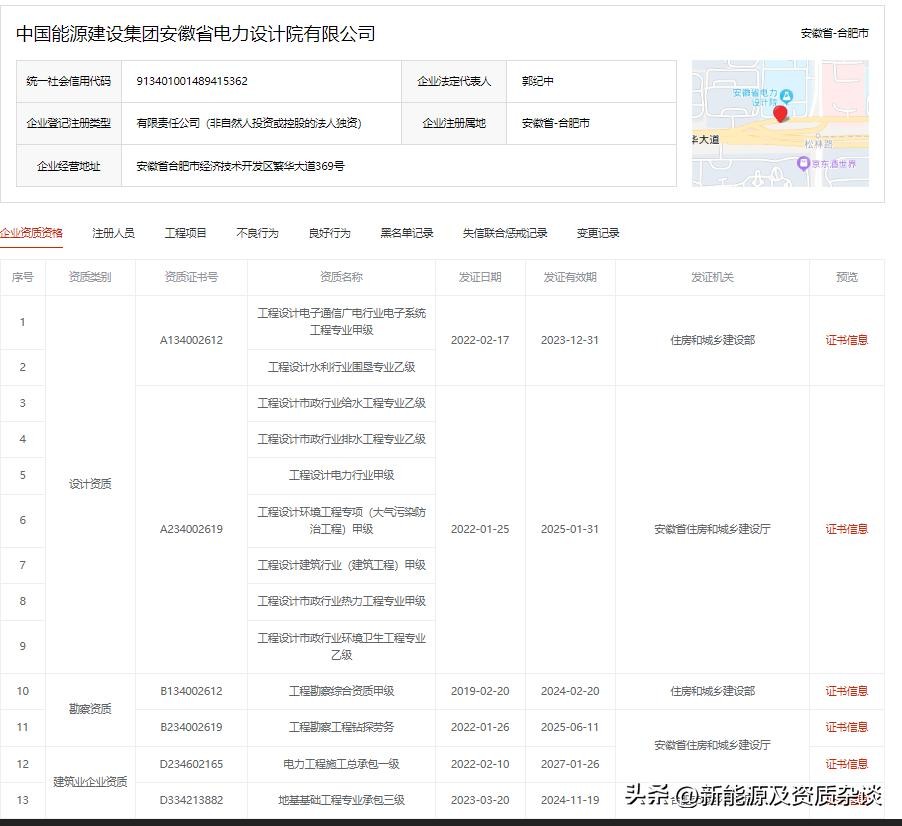
Task: View the 黑名单记录 tab
Action: click(x=406, y=233)
